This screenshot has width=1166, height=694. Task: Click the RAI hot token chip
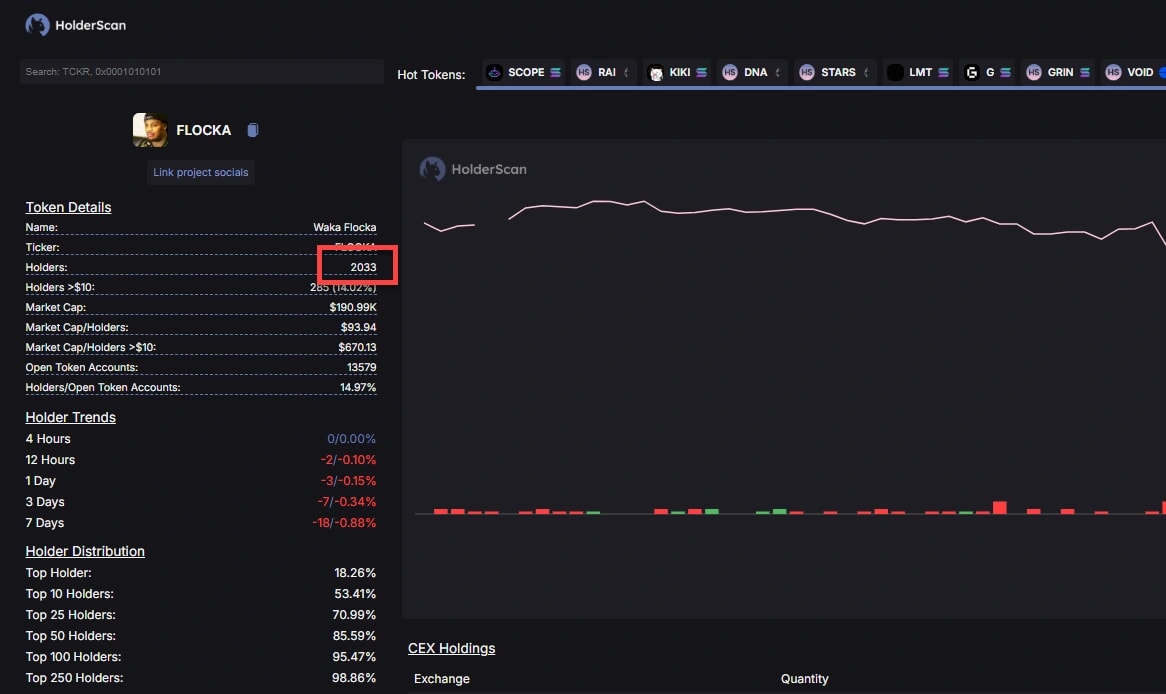pos(604,72)
